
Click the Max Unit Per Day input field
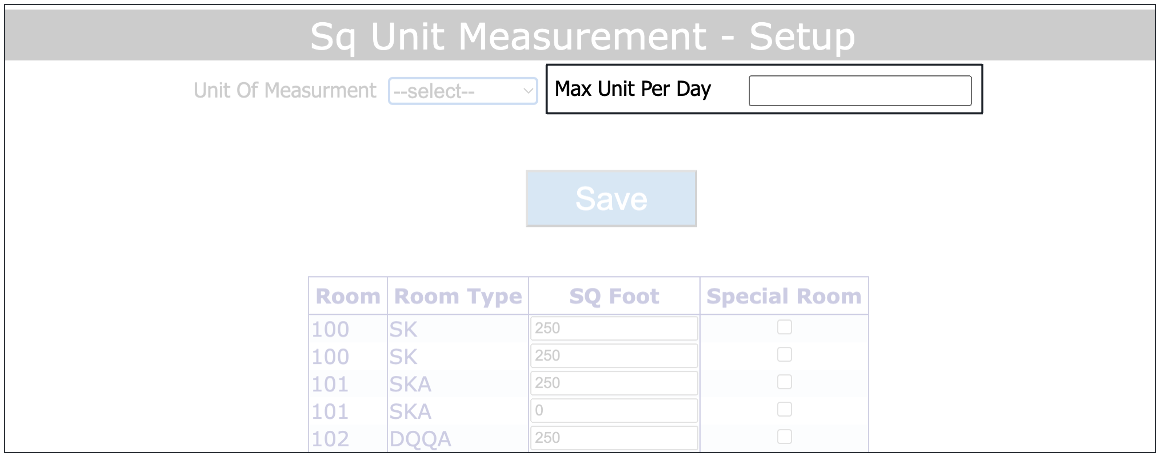click(860, 90)
